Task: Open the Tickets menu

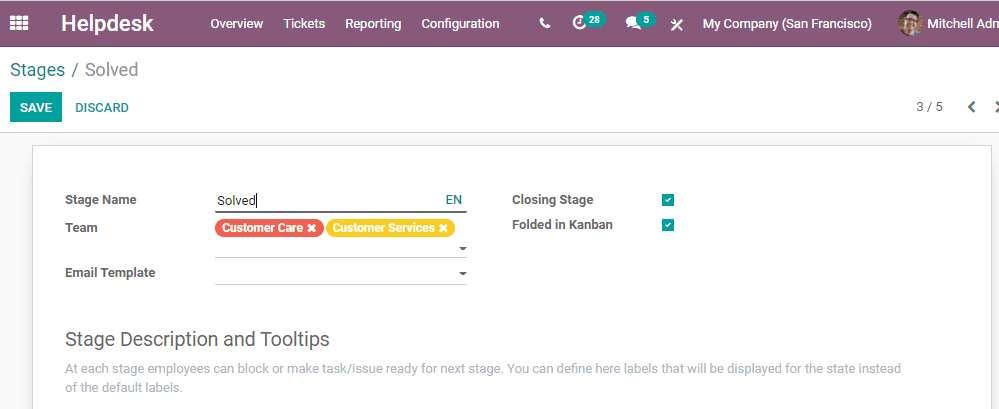Action: 304,24
